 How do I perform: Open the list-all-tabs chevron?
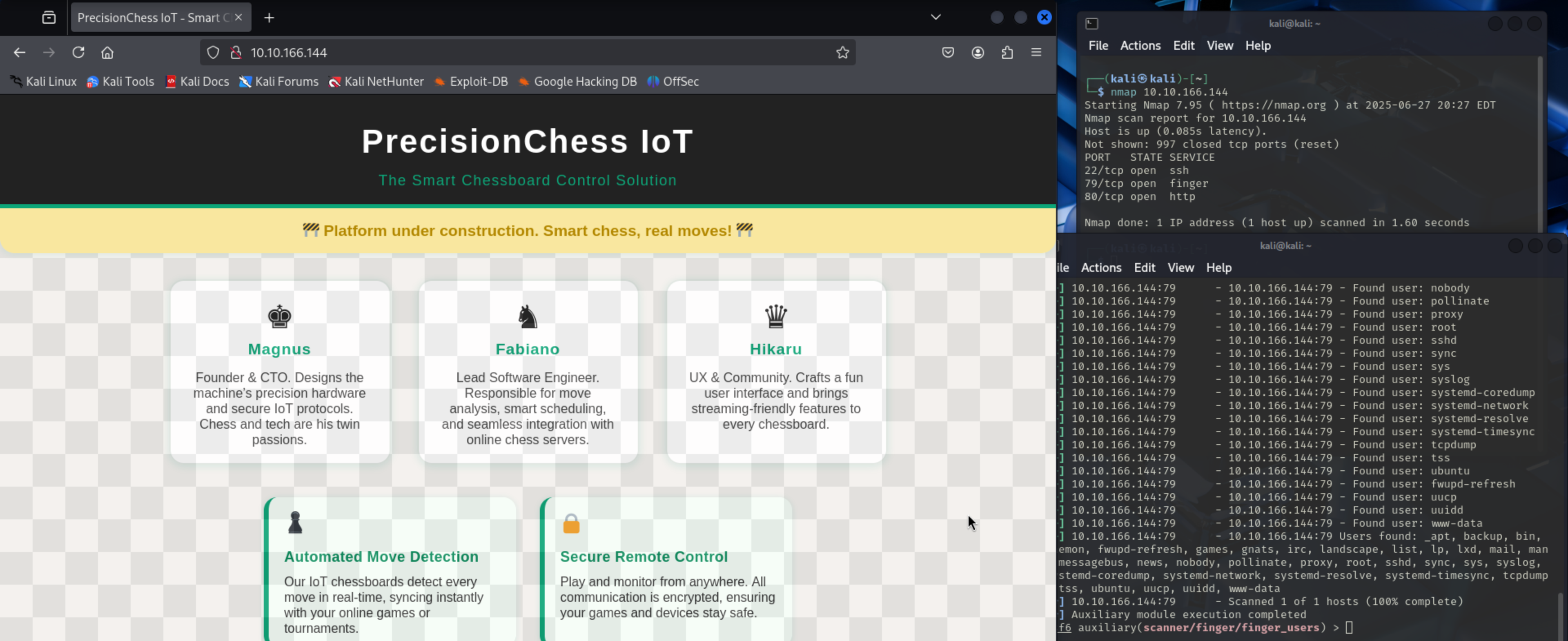pos(935,17)
